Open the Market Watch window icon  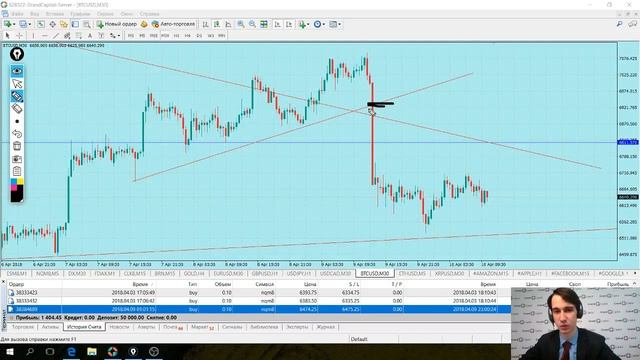point(41,24)
